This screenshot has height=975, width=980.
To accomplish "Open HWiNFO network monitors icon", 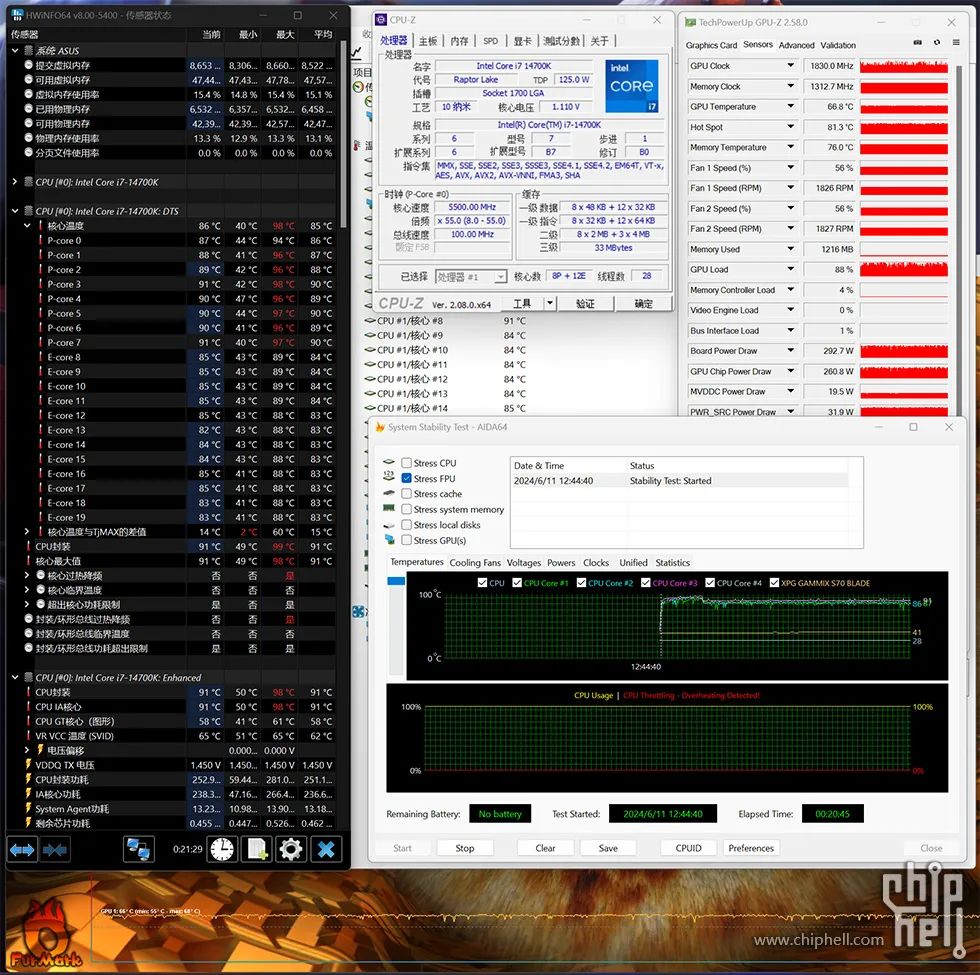I will (x=138, y=849).
